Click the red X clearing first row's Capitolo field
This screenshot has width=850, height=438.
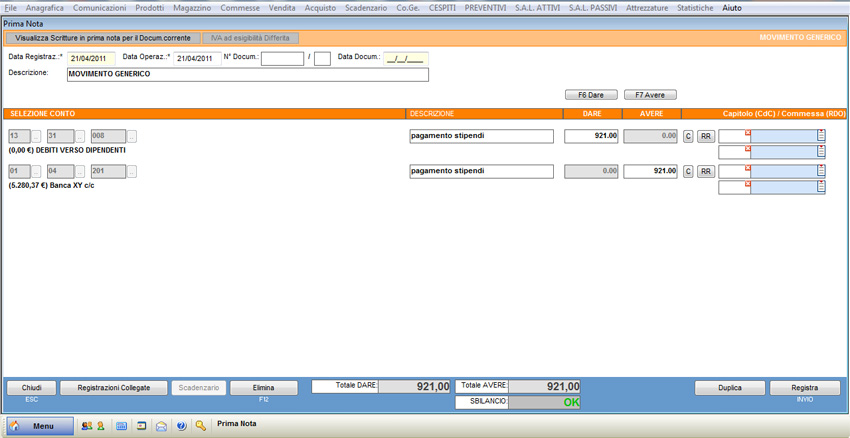tap(747, 132)
